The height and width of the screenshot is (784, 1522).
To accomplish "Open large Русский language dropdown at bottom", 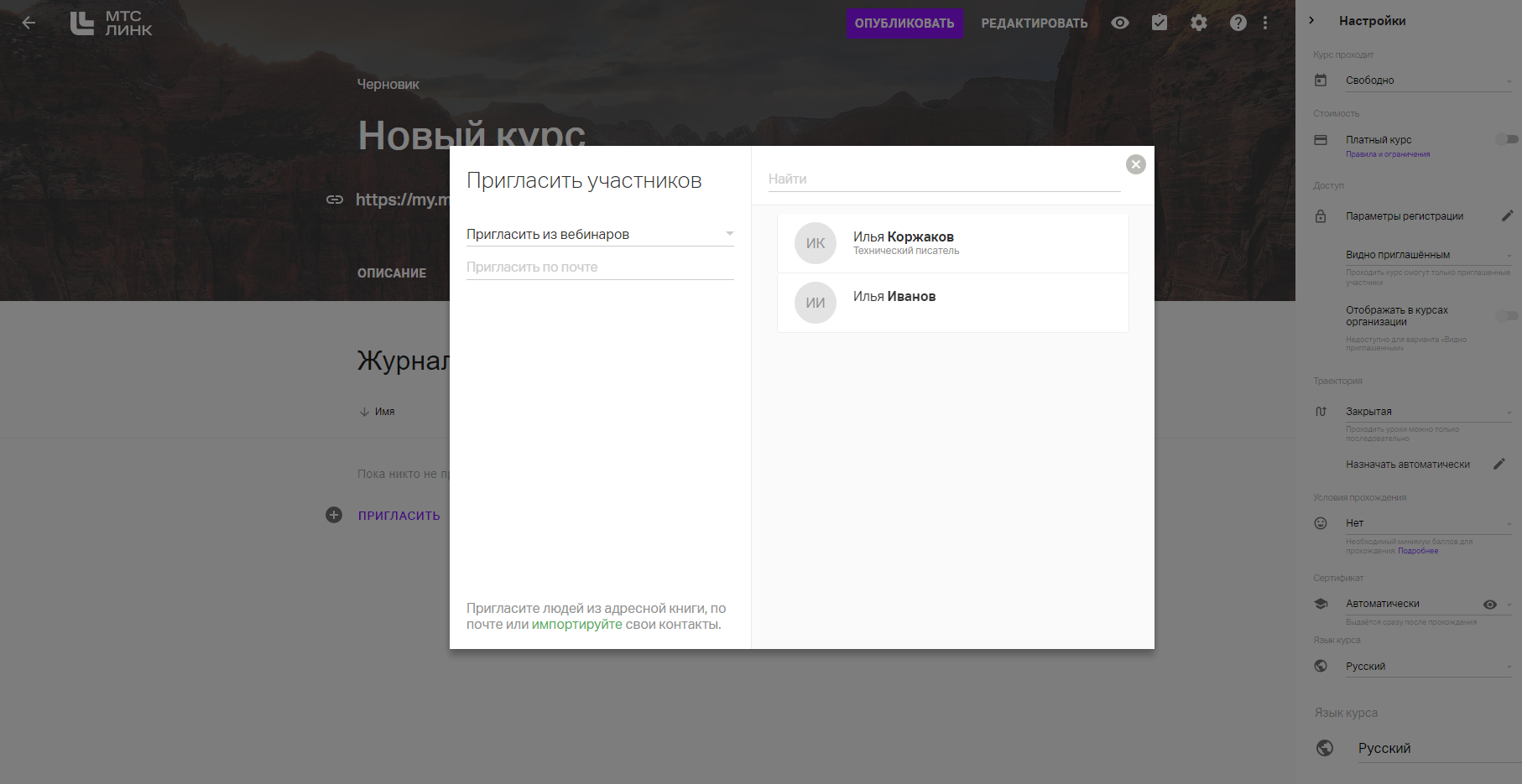I will coord(1440,748).
